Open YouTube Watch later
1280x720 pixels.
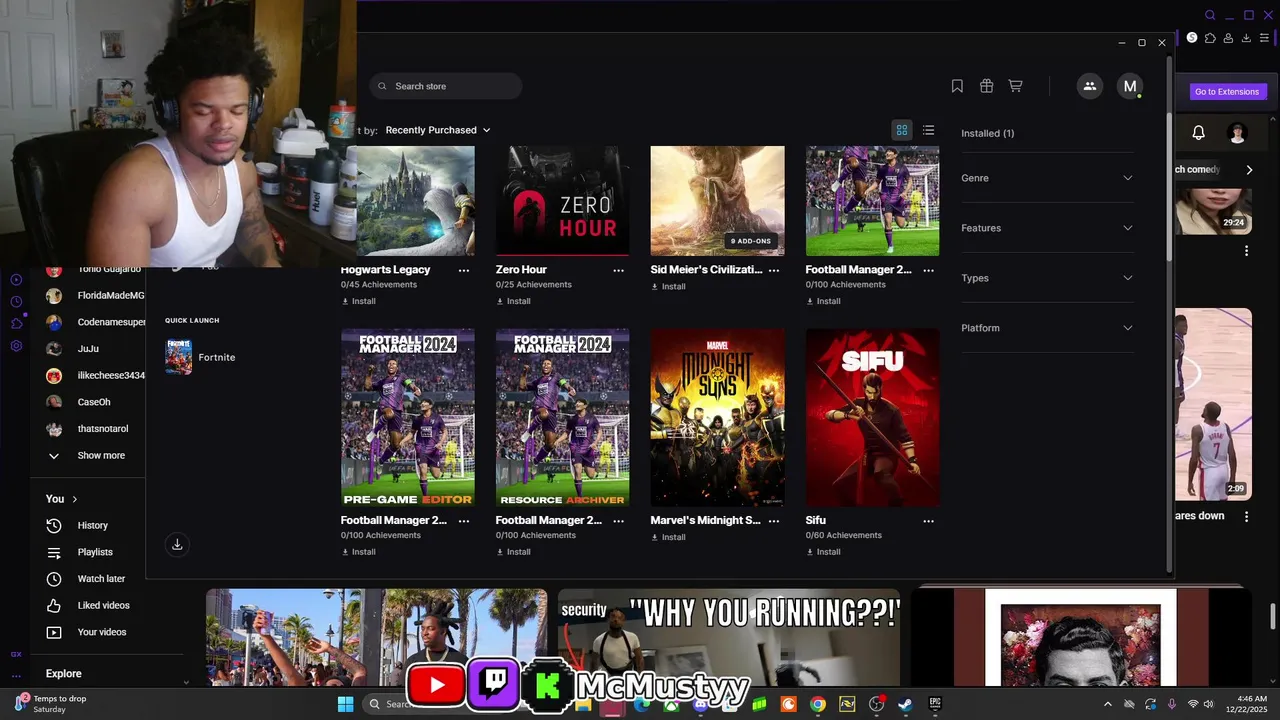[101, 579]
